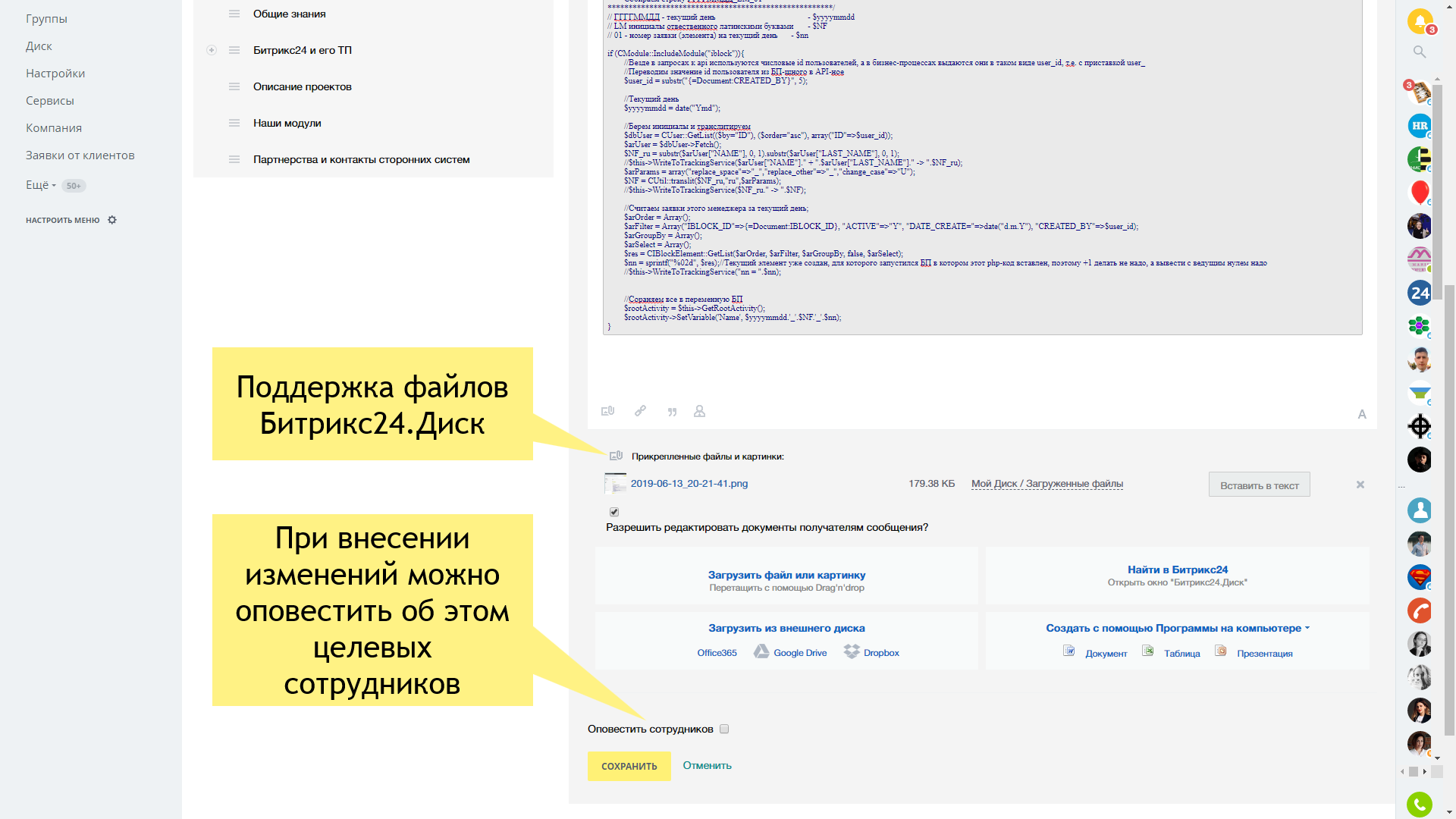Toggle text formatting panel with the A icon
This screenshot has height=819, width=1456.
coord(1362,414)
